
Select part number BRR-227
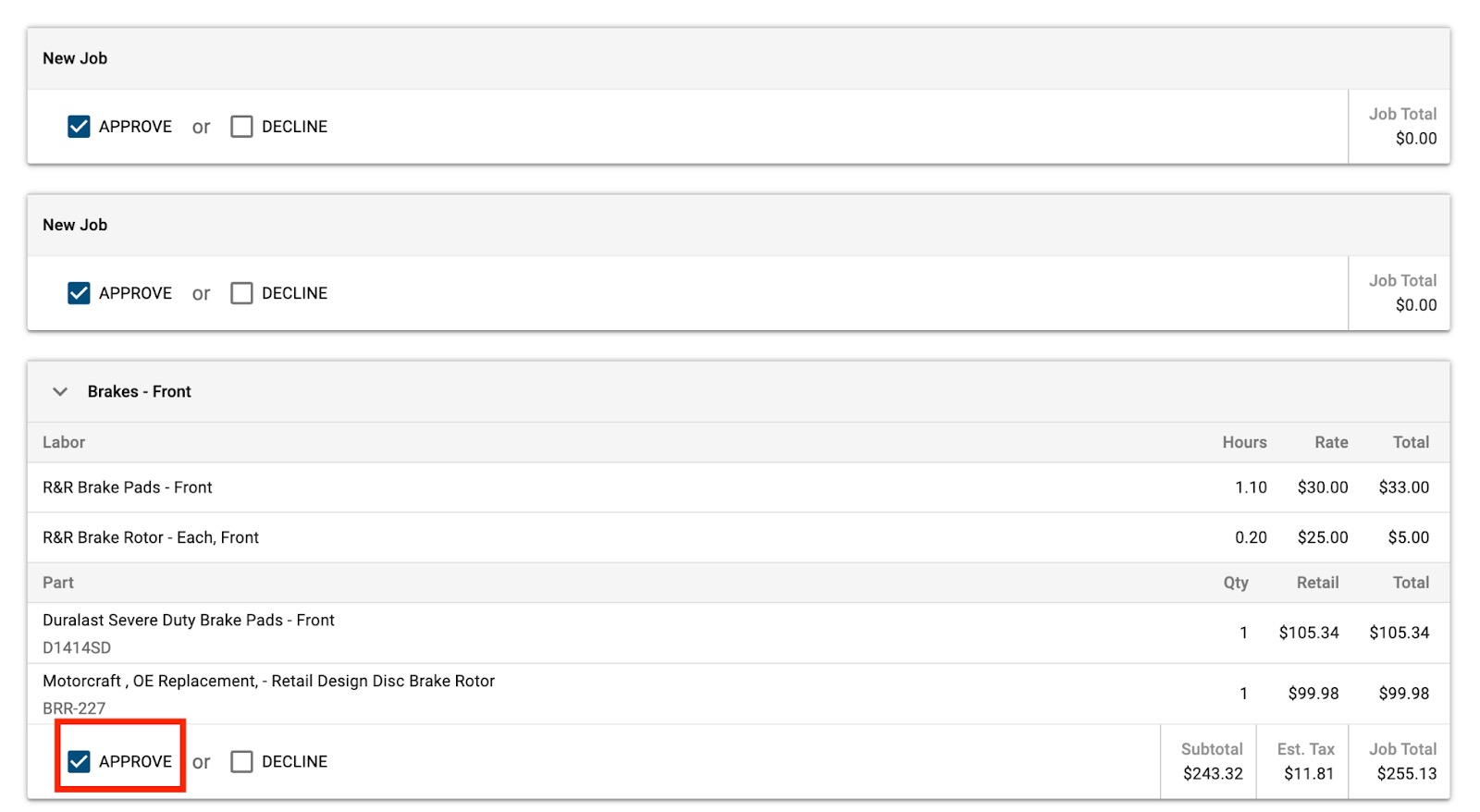[74, 708]
